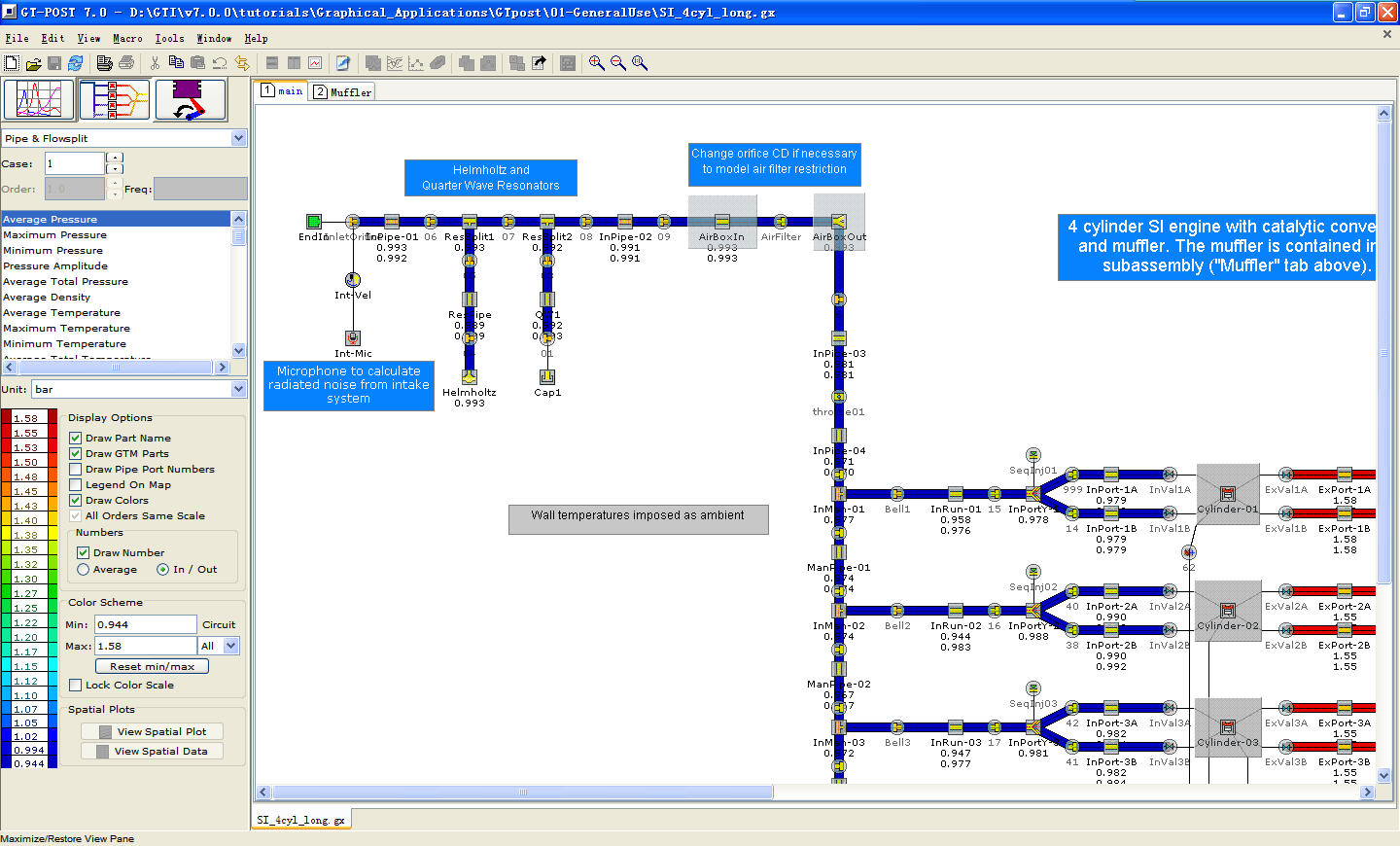
Task: Click the SI_4cyl_long.gx file tab
Action: click(300, 820)
